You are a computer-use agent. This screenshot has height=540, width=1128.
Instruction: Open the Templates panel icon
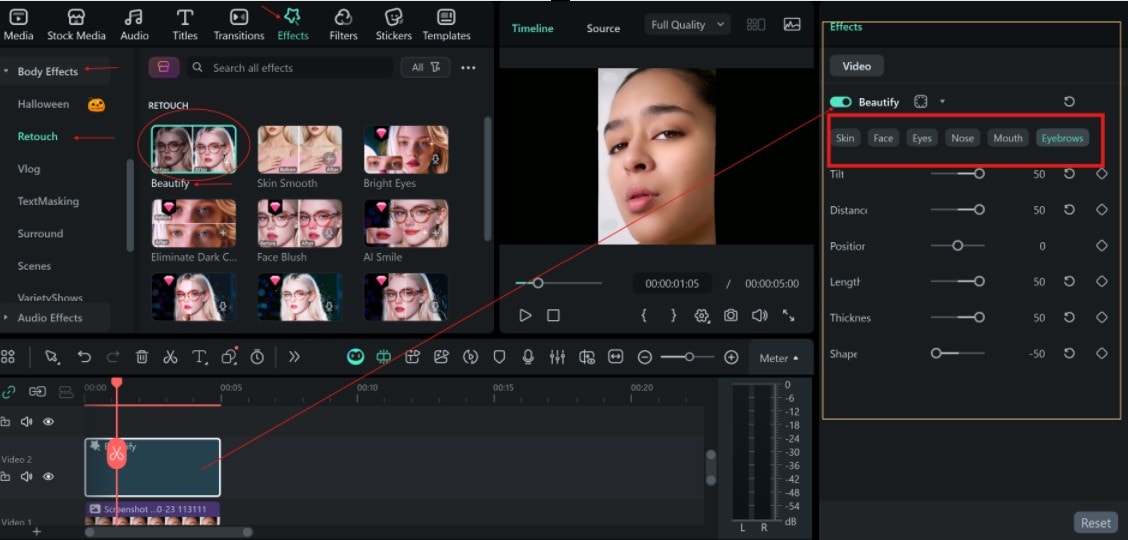(446, 17)
